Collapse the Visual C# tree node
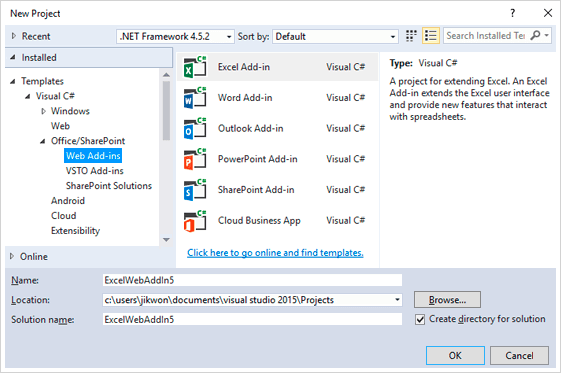Image resolution: width=561 pixels, height=373 pixels. 28,96
